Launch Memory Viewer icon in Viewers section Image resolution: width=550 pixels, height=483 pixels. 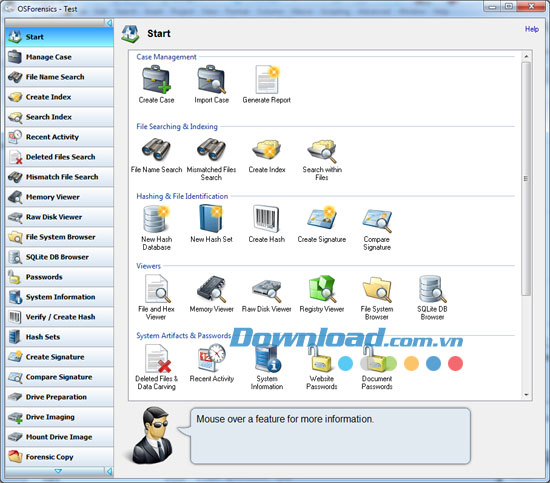[212, 290]
